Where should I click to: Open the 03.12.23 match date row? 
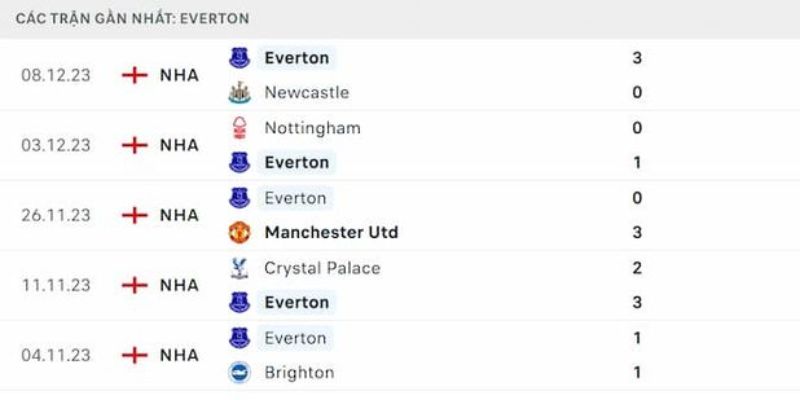tap(400, 145)
